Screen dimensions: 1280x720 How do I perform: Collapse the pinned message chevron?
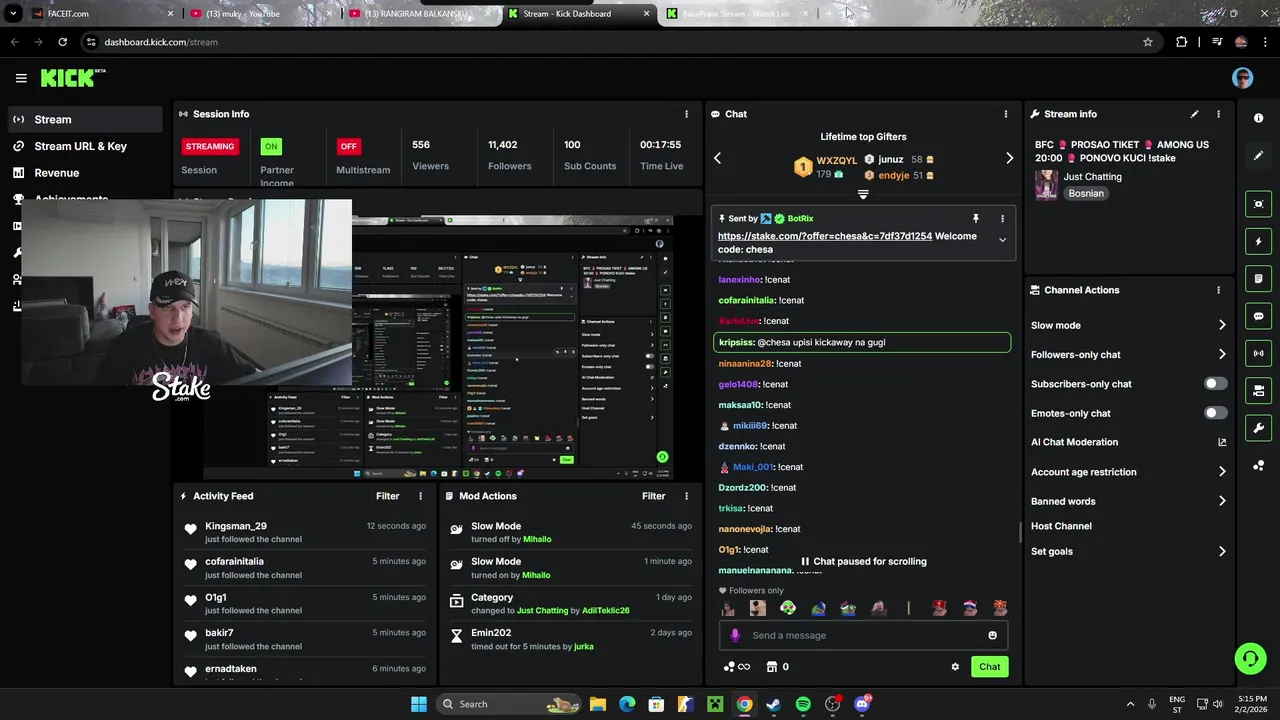(x=1002, y=240)
